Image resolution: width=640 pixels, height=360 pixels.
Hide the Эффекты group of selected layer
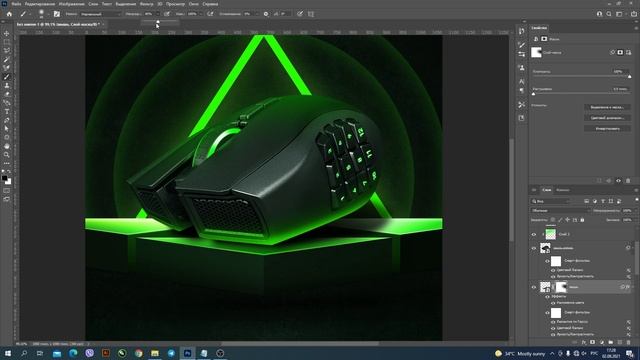[547, 296]
